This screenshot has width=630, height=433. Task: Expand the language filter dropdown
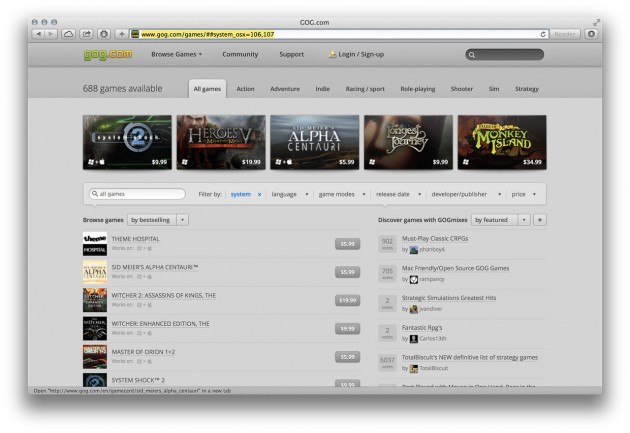[290, 194]
